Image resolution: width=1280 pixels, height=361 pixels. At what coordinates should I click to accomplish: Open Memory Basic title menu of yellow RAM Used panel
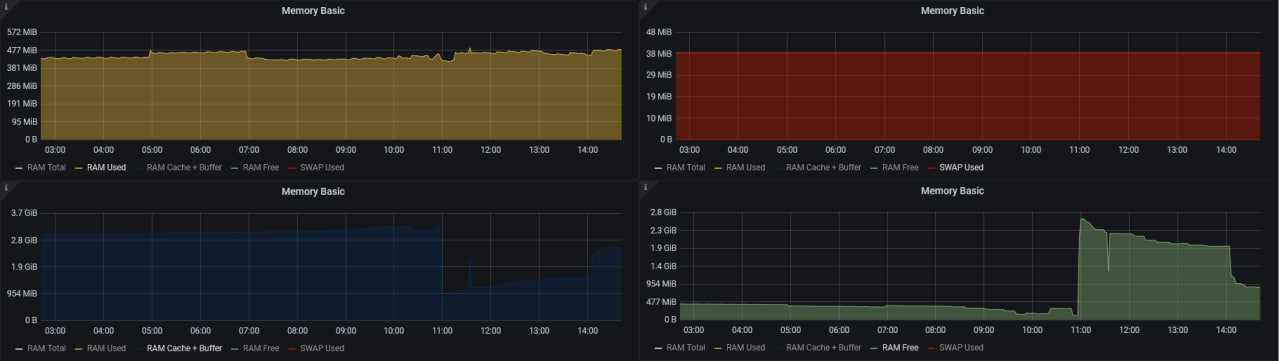(313, 10)
